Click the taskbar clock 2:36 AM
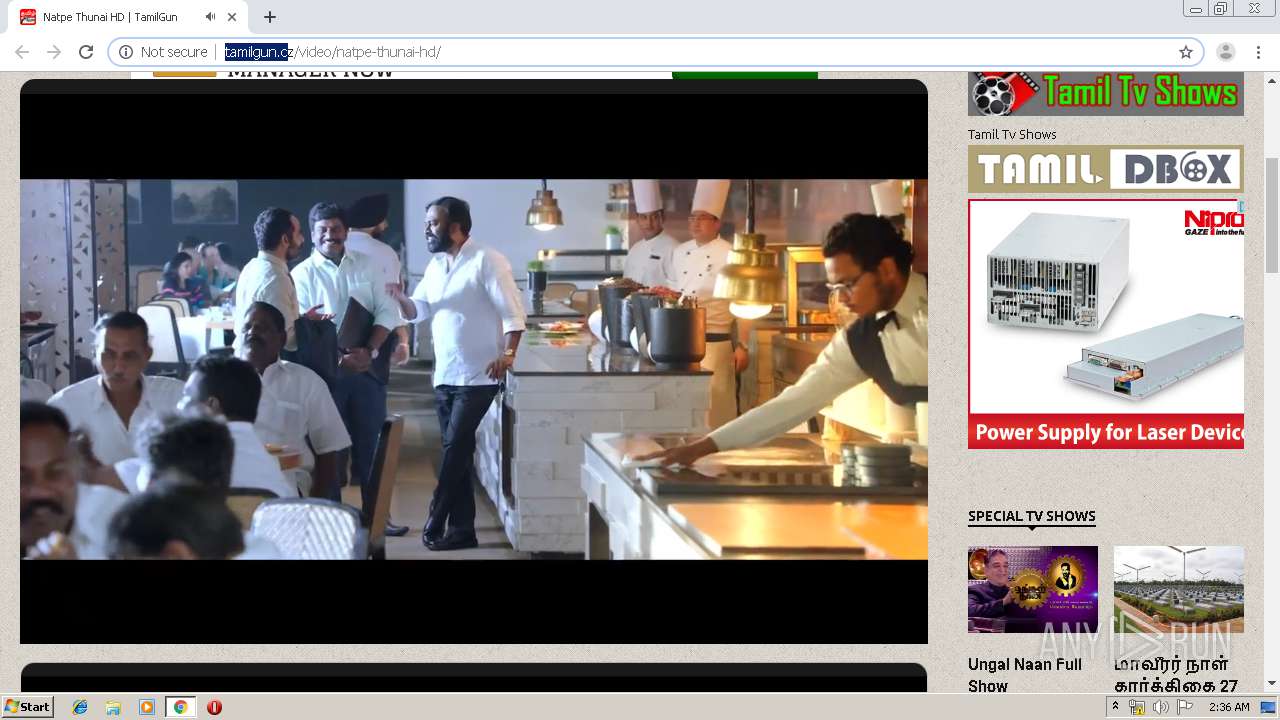Viewport: 1280px width, 720px height. pyautogui.click(x=1229, y=707)
